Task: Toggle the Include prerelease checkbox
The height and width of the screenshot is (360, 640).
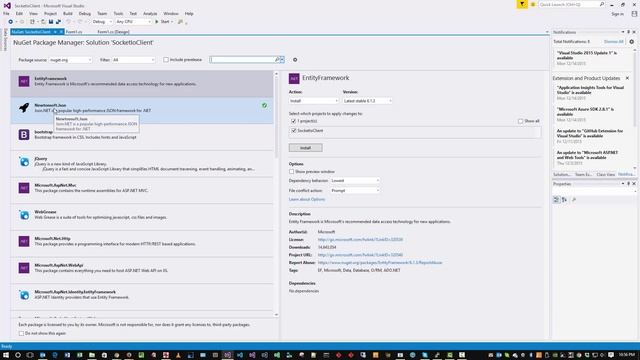Action: point(166,60)
